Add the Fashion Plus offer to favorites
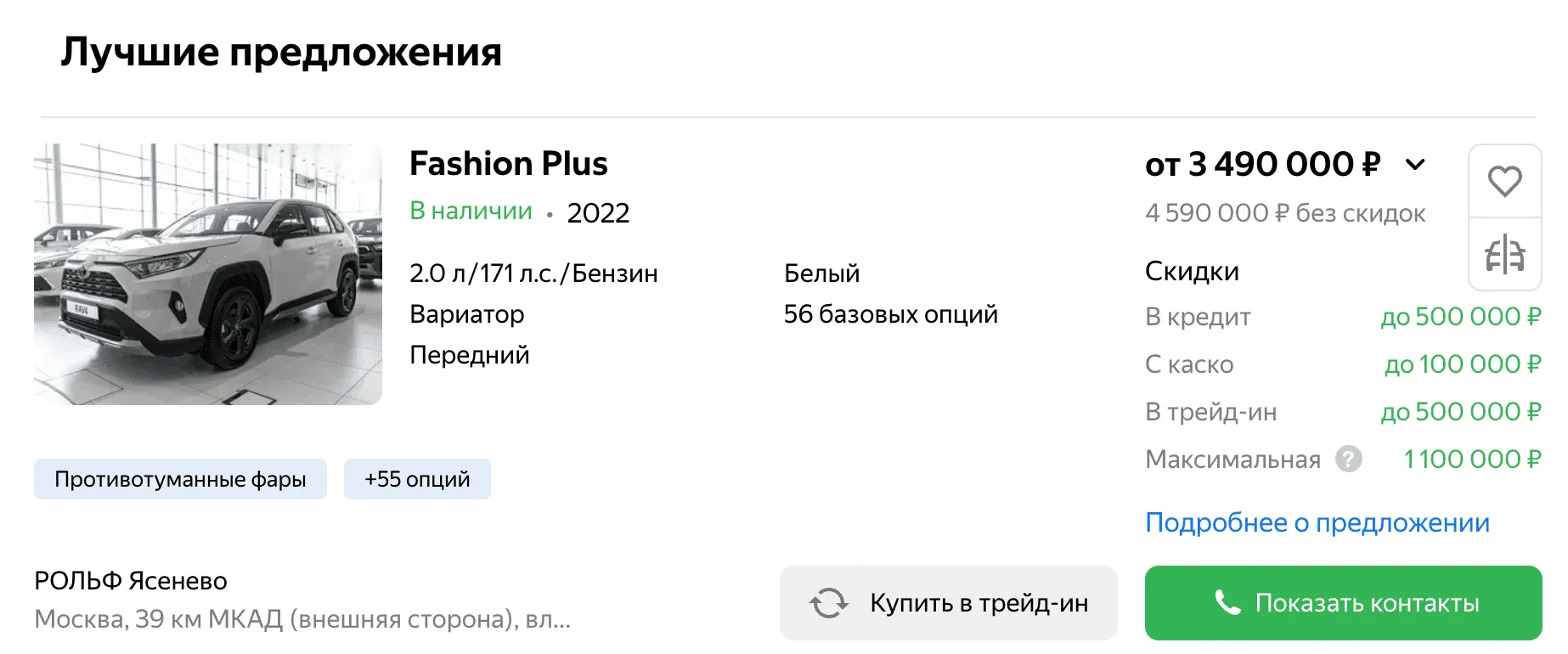Viewport: 1568px width, 654px height. (x=1504, y=181)
